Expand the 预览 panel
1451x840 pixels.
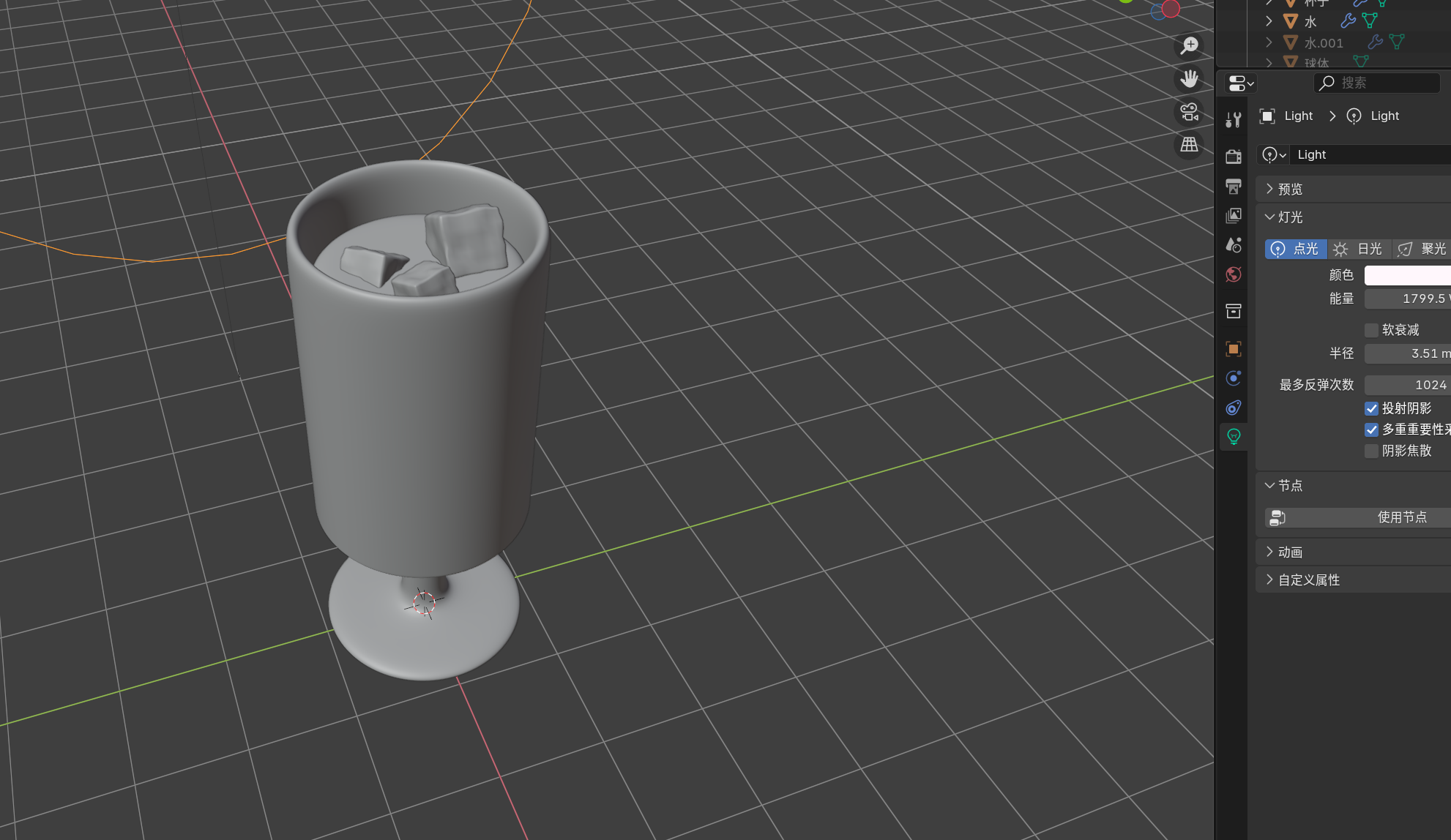(1290, 189)
